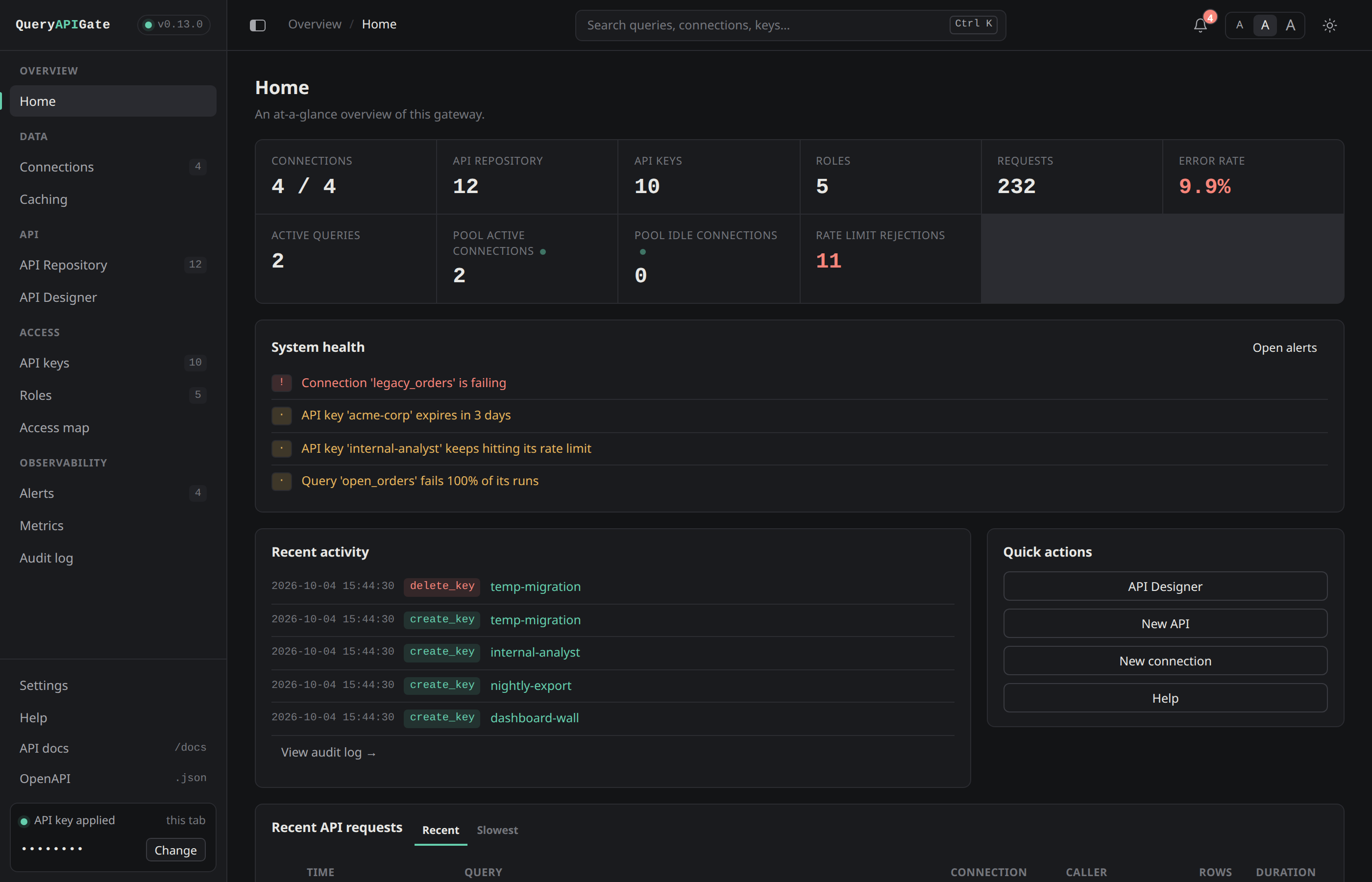Go to Caching page
This screenshot has width=1372, height=882.
pos(113,199)
